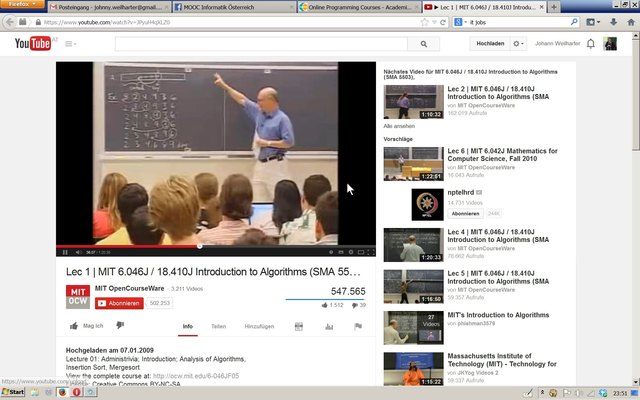Viewport: 640px width, 400px height.
Task: Click the 502.253 subscriber count
Action: pyautogui.click(x=160, y=303)
